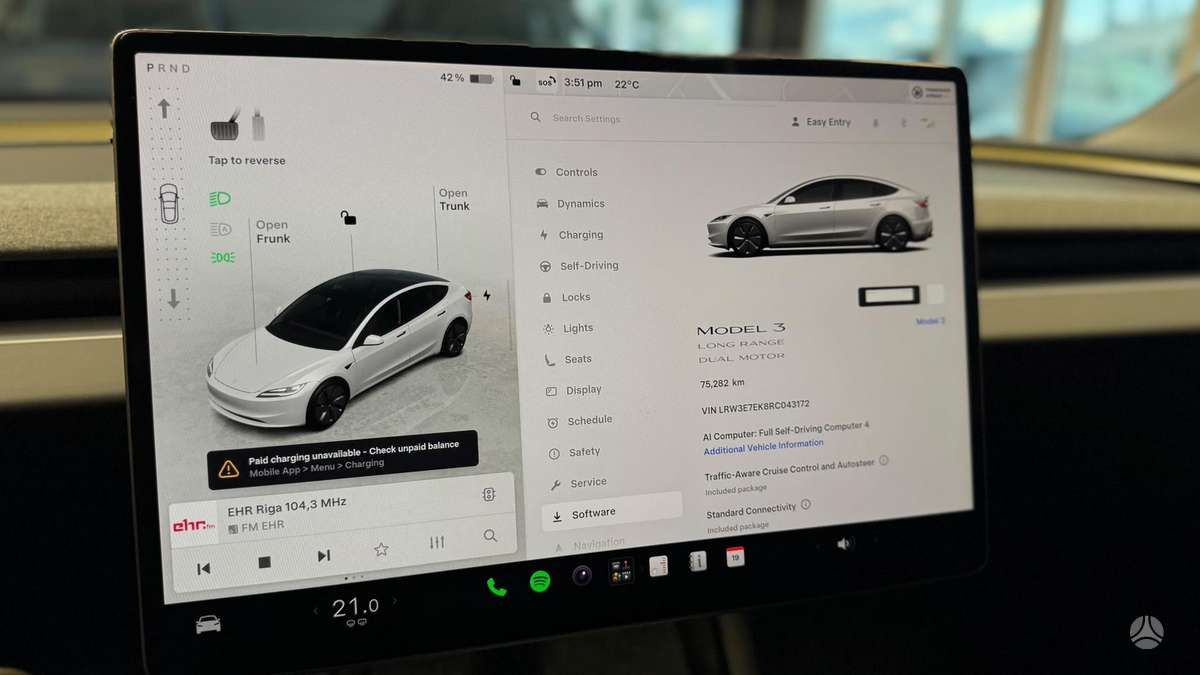Favorite the station with star icon

[381, 549]
